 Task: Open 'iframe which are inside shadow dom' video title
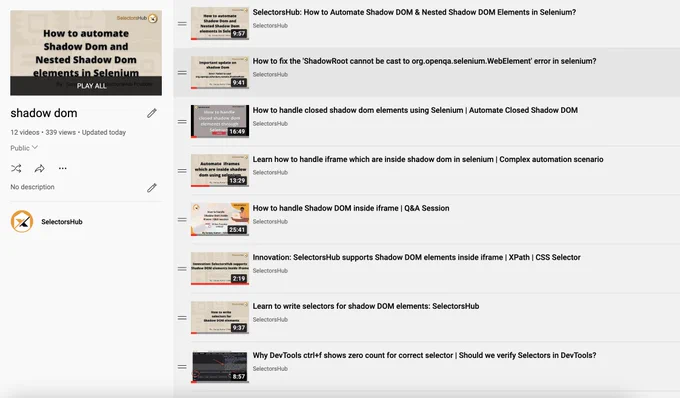pyautogui.click(x=428, y=159)
